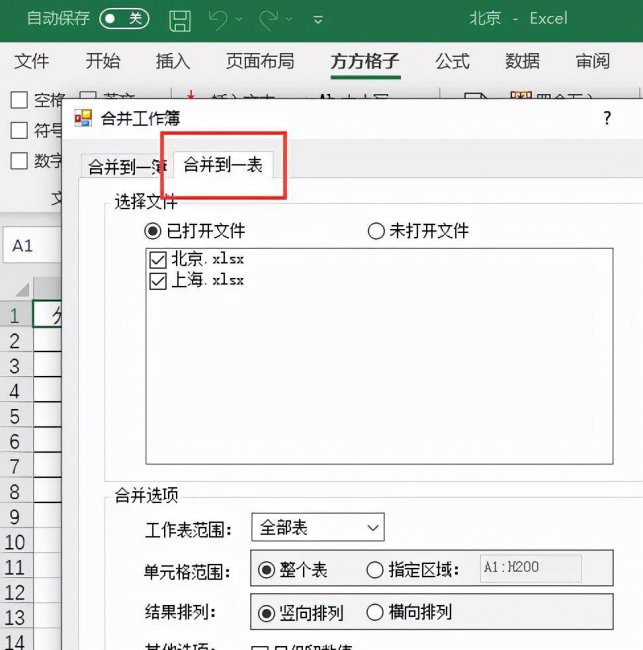Open Customize Quick Access Toolbar menu

click(318, 19)
